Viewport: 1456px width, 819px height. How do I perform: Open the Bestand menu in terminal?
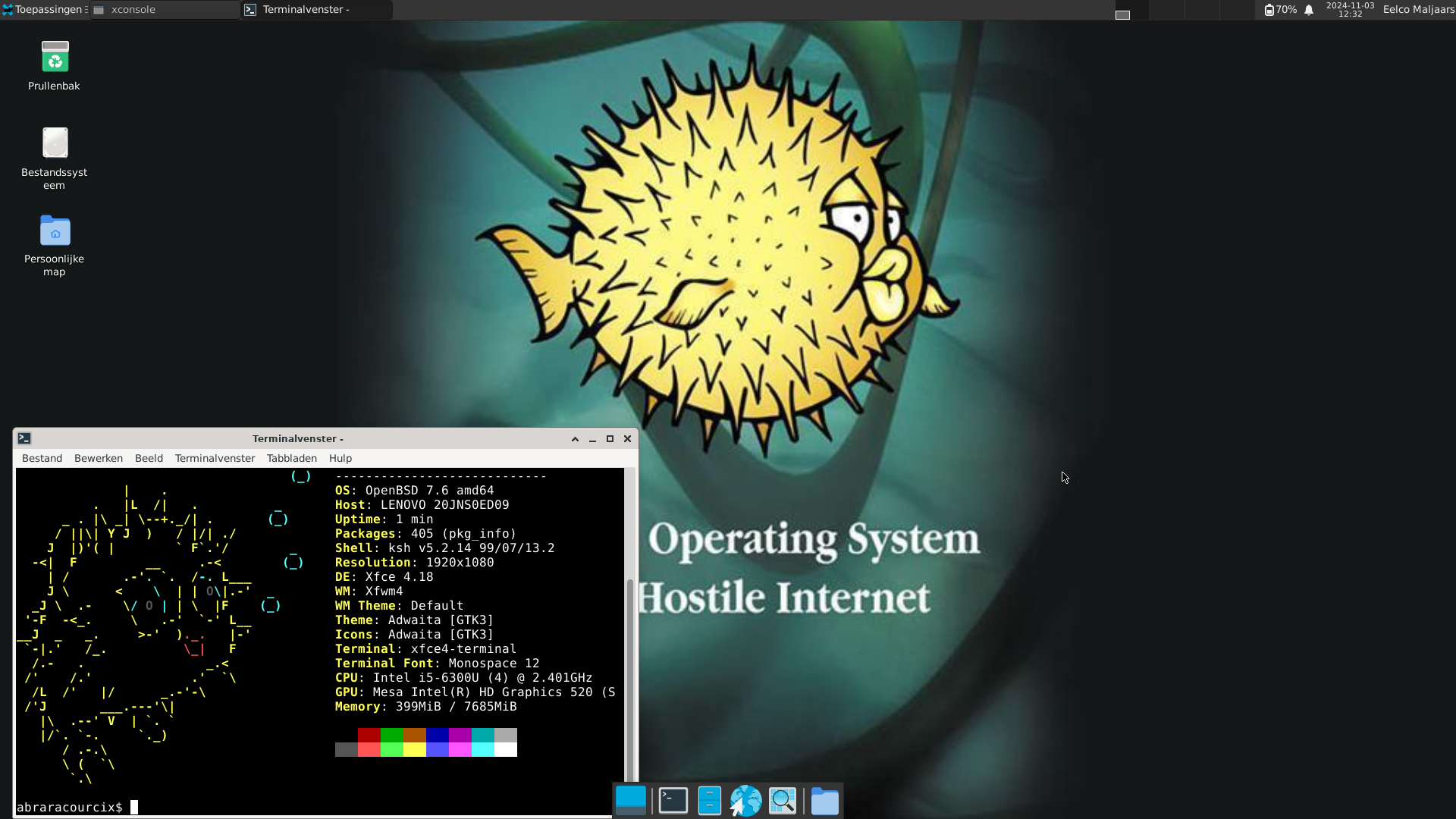42,458
